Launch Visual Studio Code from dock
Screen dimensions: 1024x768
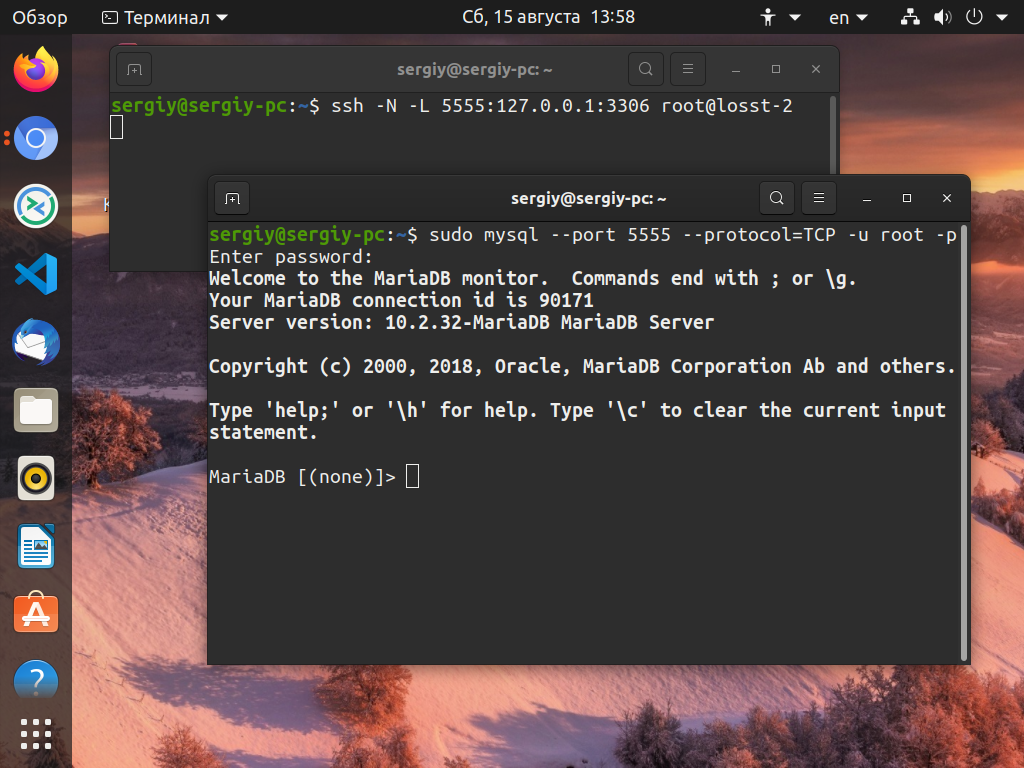click(x=36, y=274)
